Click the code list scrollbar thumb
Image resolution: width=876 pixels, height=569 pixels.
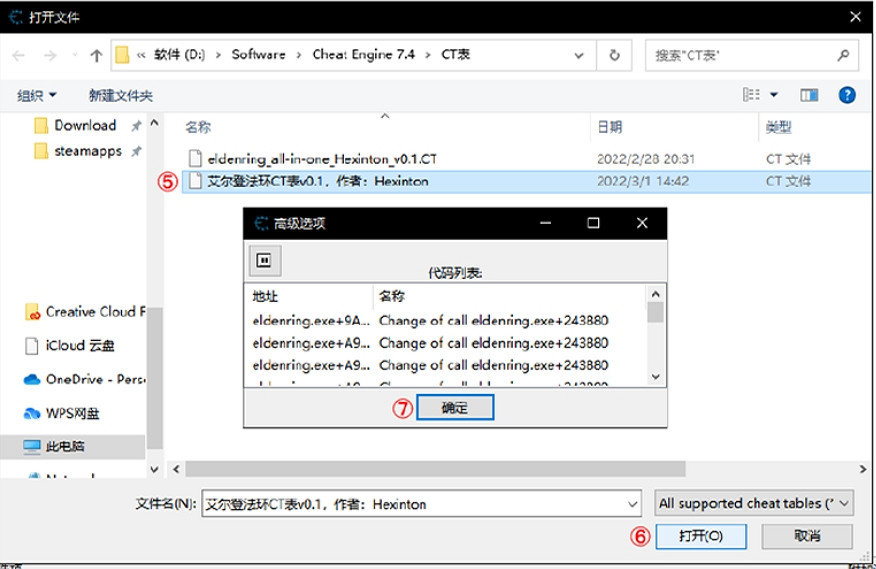click(x=655, y=312)
